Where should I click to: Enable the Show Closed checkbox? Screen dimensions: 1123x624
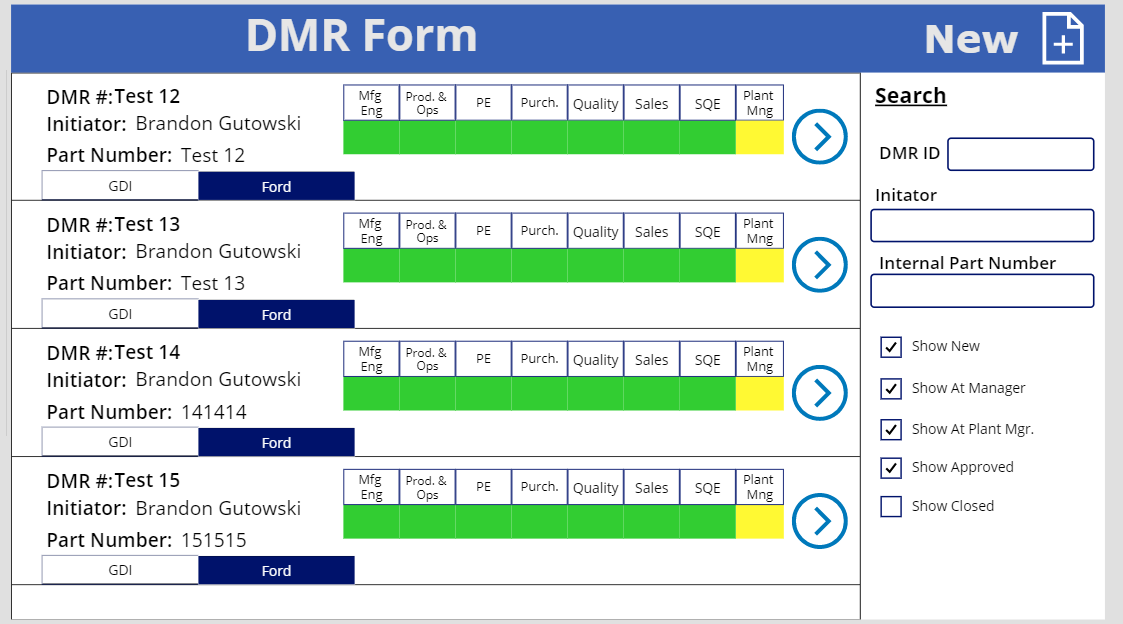click(x=891, y=506)
